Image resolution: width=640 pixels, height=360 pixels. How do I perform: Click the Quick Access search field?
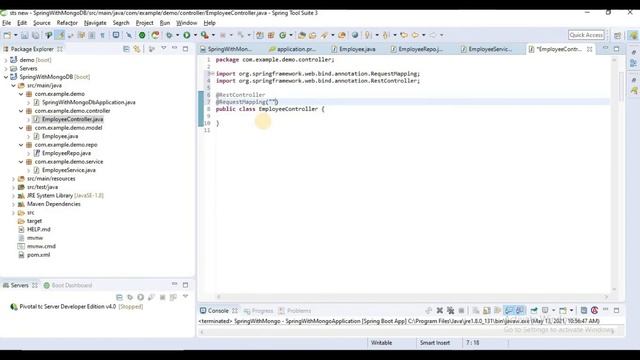pyautogui.click(x=586, y=35)
